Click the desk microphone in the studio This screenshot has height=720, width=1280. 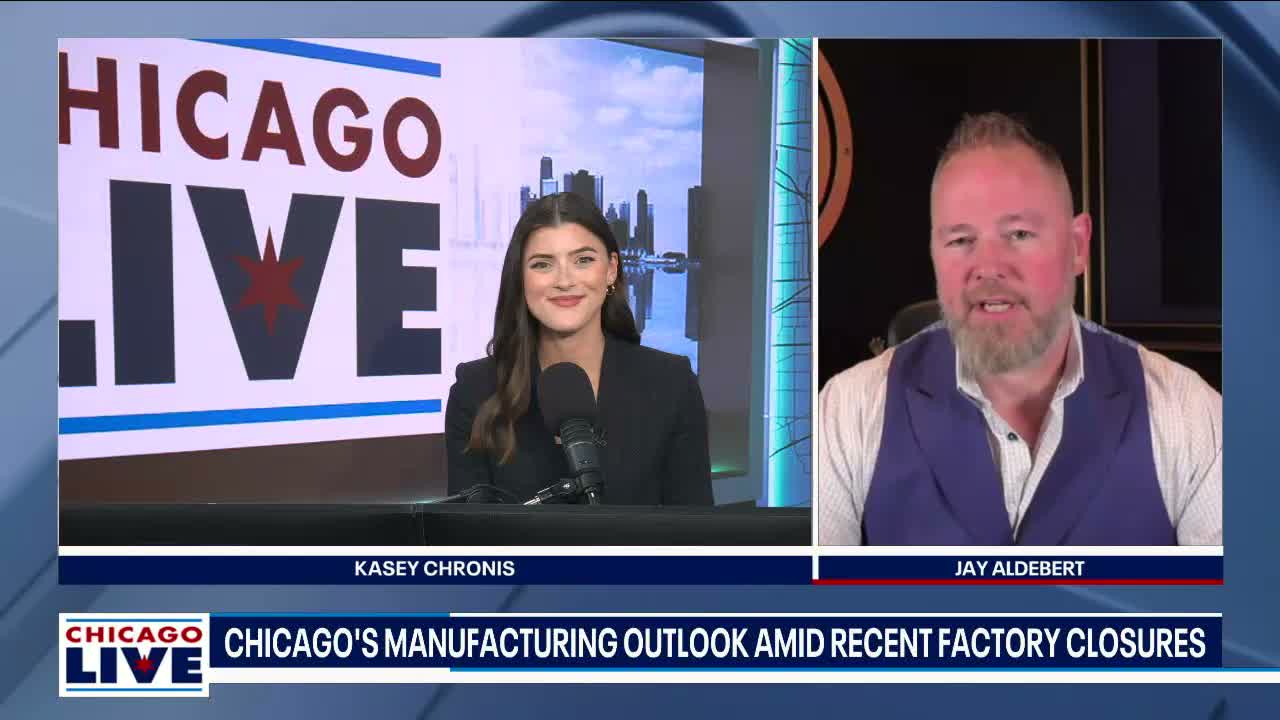pyautogui.click(x=572, y=430)
